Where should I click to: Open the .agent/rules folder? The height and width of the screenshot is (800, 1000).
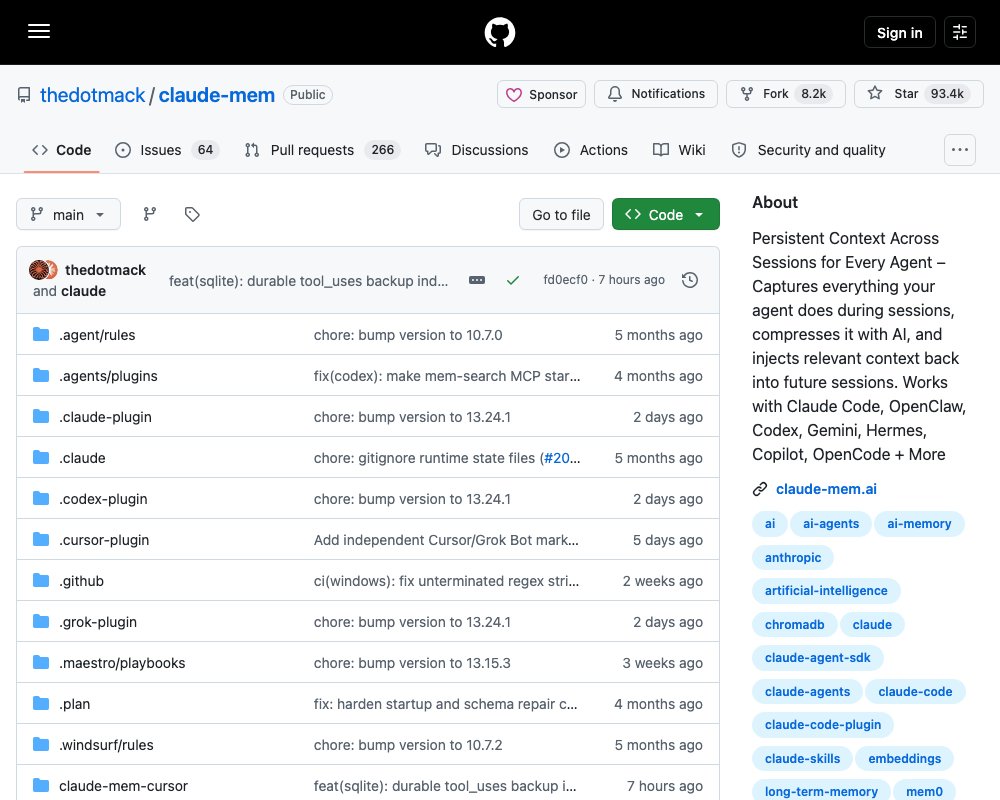click(97, 335)
